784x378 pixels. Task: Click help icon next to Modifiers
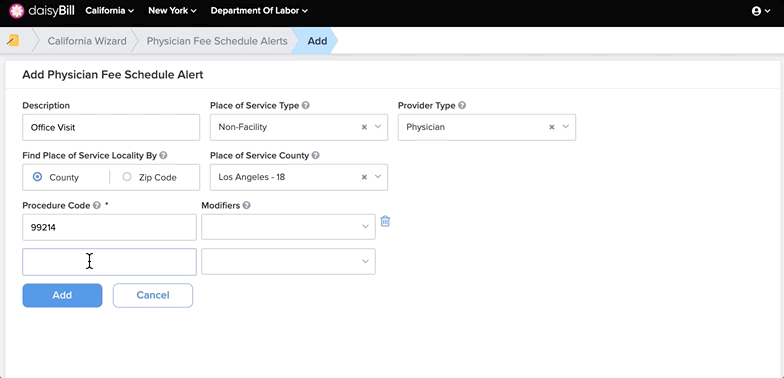click(x=246, y=206)
